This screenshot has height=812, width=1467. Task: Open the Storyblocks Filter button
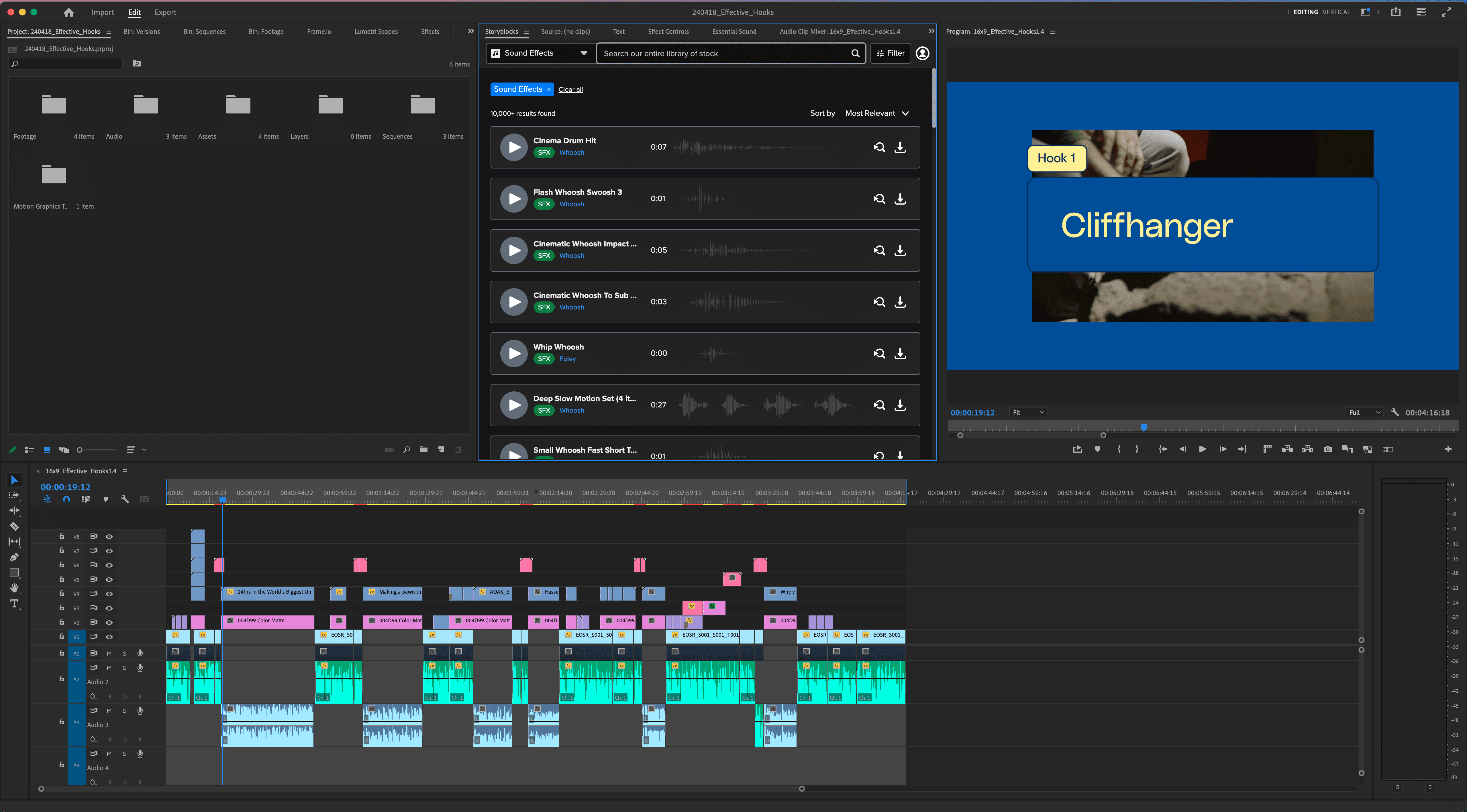click(x=890, y=53)
